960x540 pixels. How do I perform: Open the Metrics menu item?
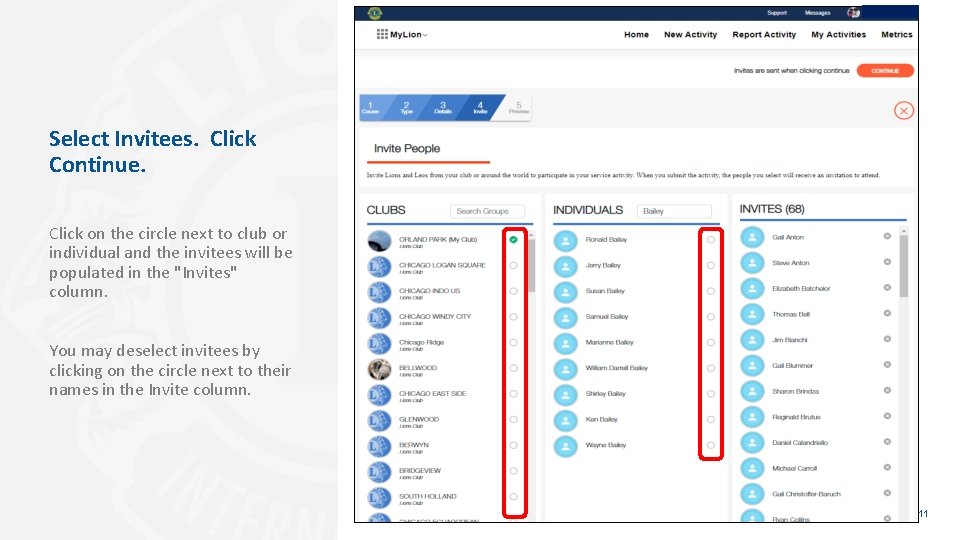point(896,35)
